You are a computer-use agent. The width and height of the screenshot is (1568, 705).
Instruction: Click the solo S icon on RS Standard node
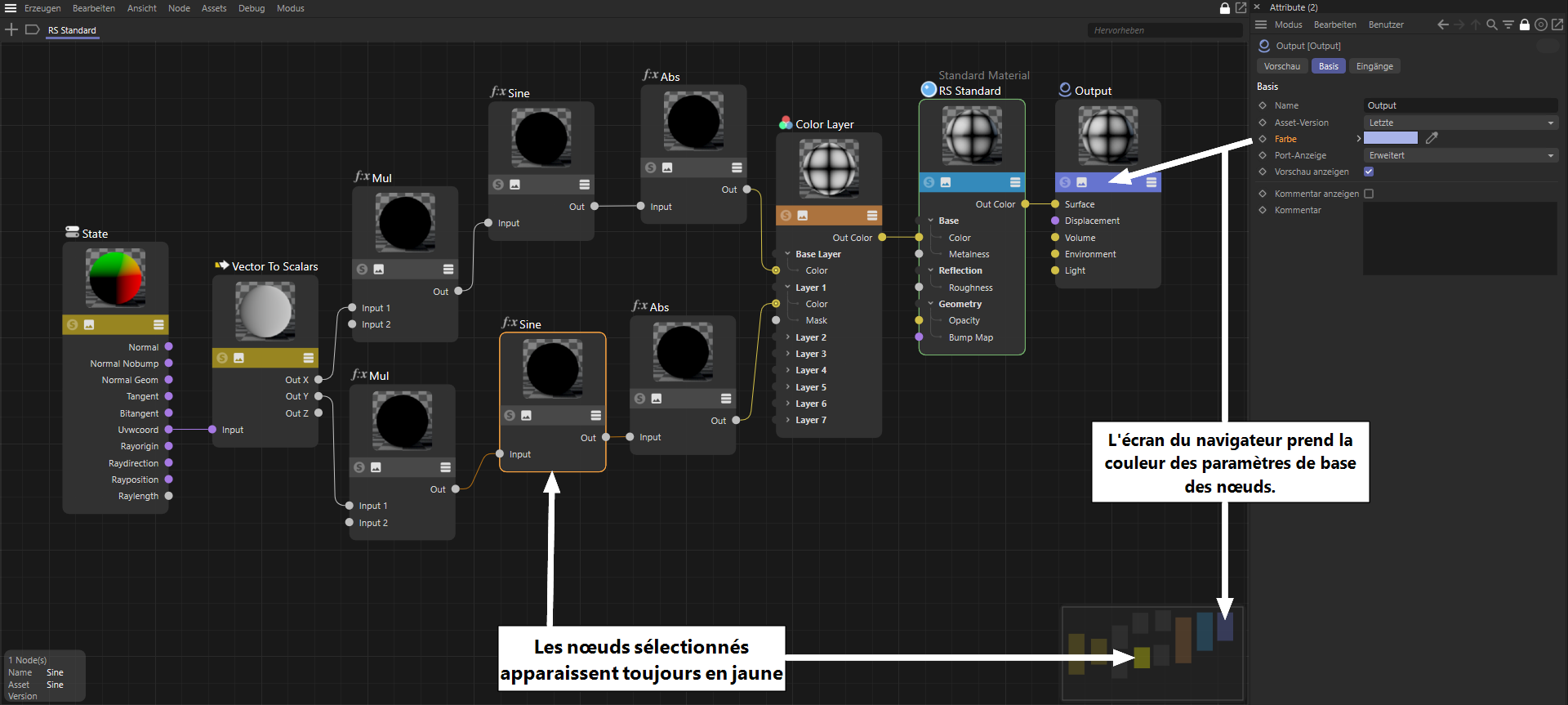click(929, 182)
